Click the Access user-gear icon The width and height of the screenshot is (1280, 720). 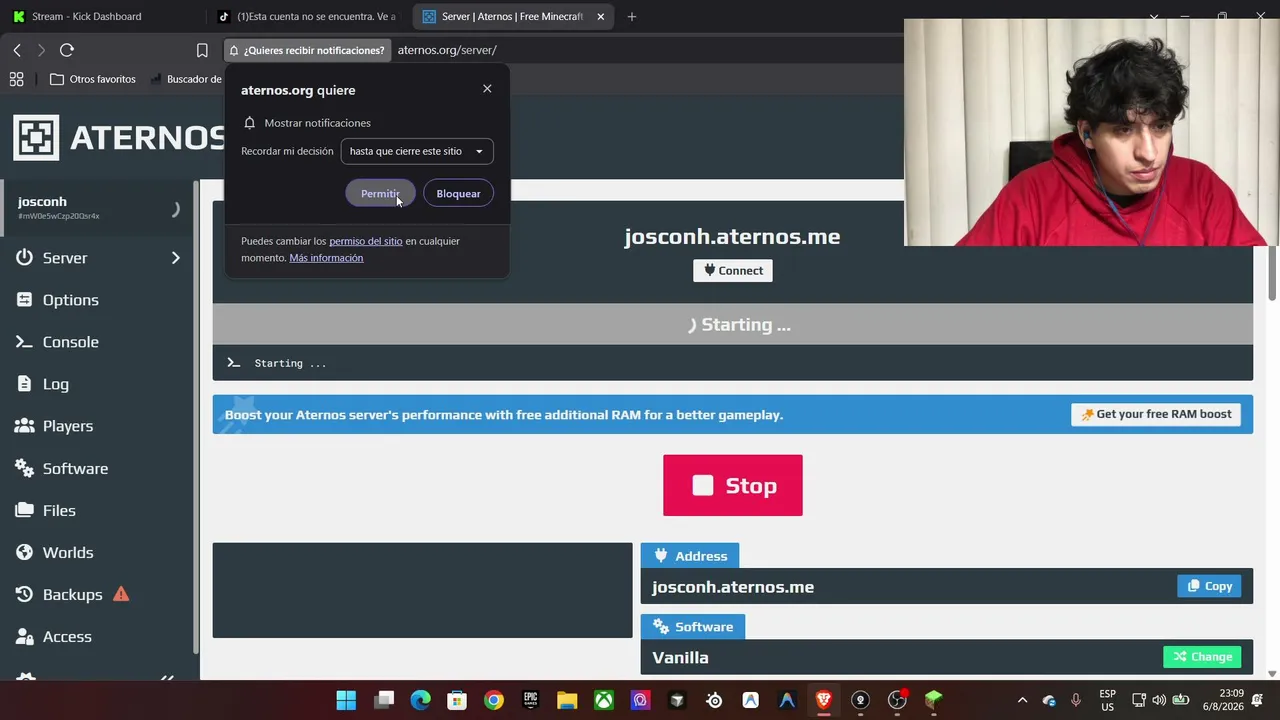pyautogui.click(x=25, y=636)
